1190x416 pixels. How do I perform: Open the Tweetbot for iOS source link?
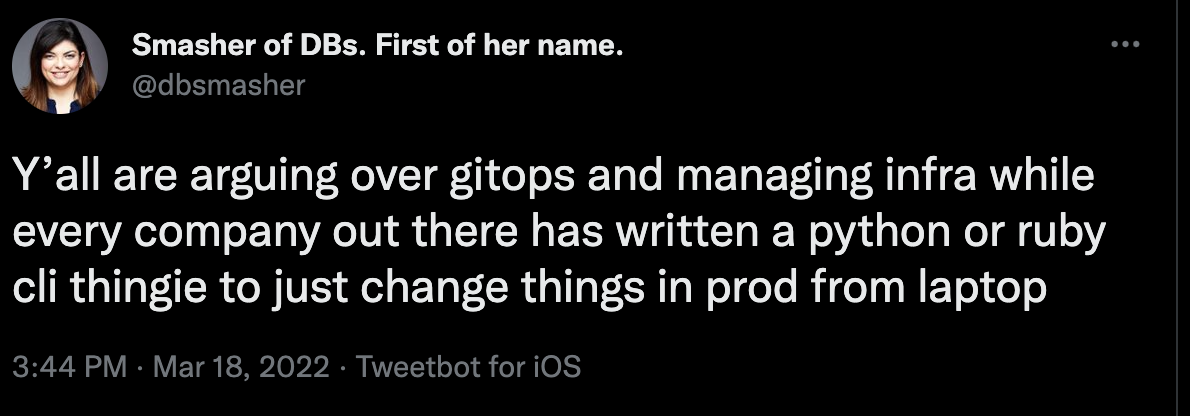[468, 367]
